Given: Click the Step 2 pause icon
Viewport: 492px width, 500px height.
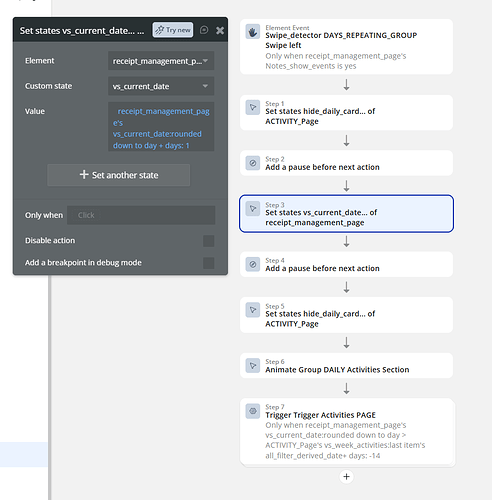Looking at the screenshot, I should point(253,163).
